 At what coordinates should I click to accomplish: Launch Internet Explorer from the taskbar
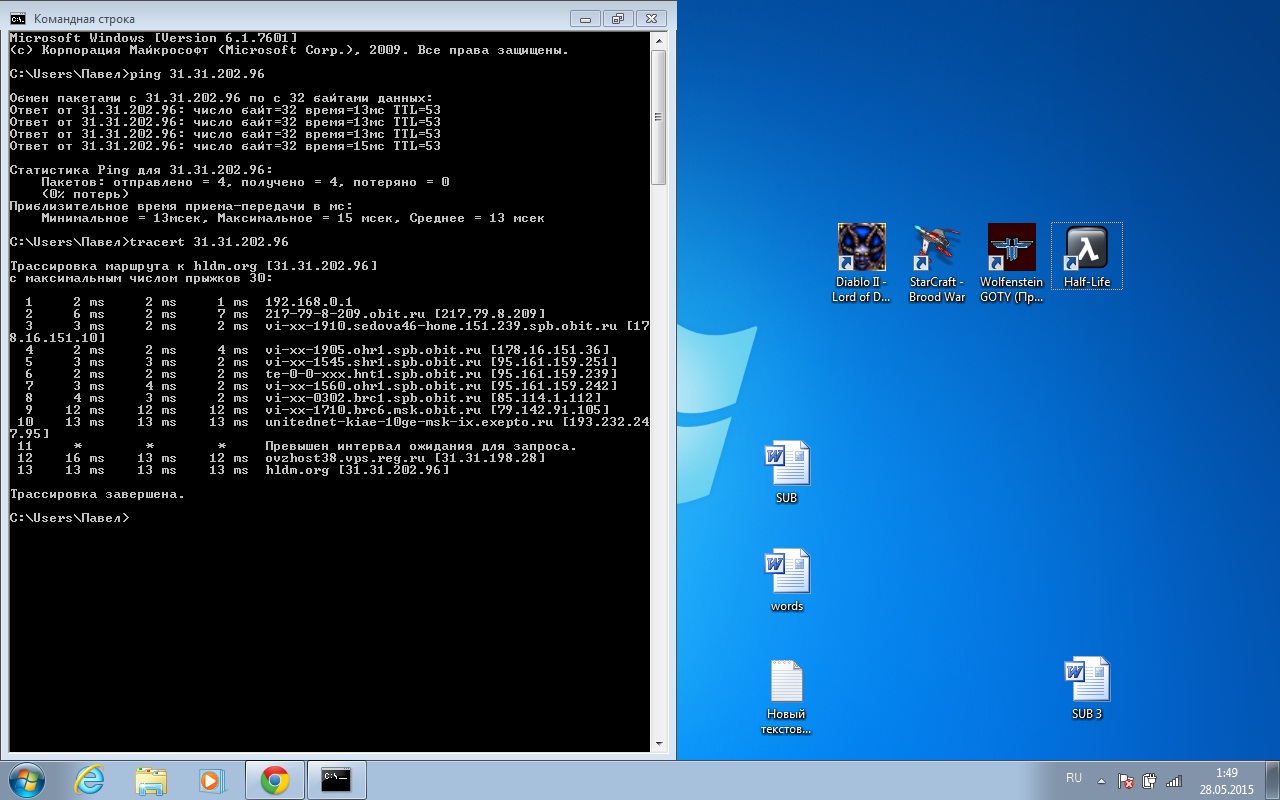pyautogui.click(x=89, y=780)
